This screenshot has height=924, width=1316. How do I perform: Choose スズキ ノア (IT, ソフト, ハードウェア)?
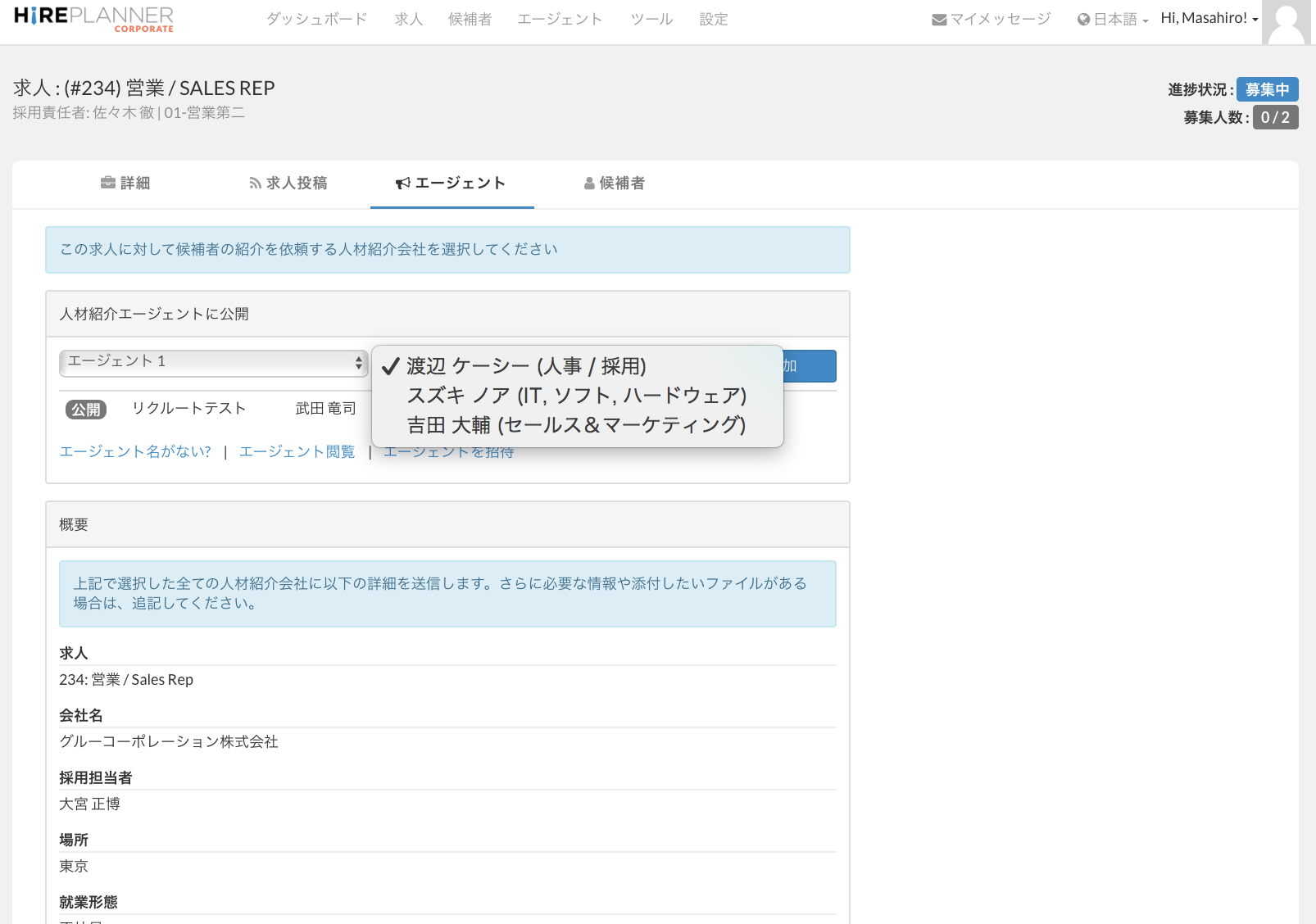(x=576, y=396)
